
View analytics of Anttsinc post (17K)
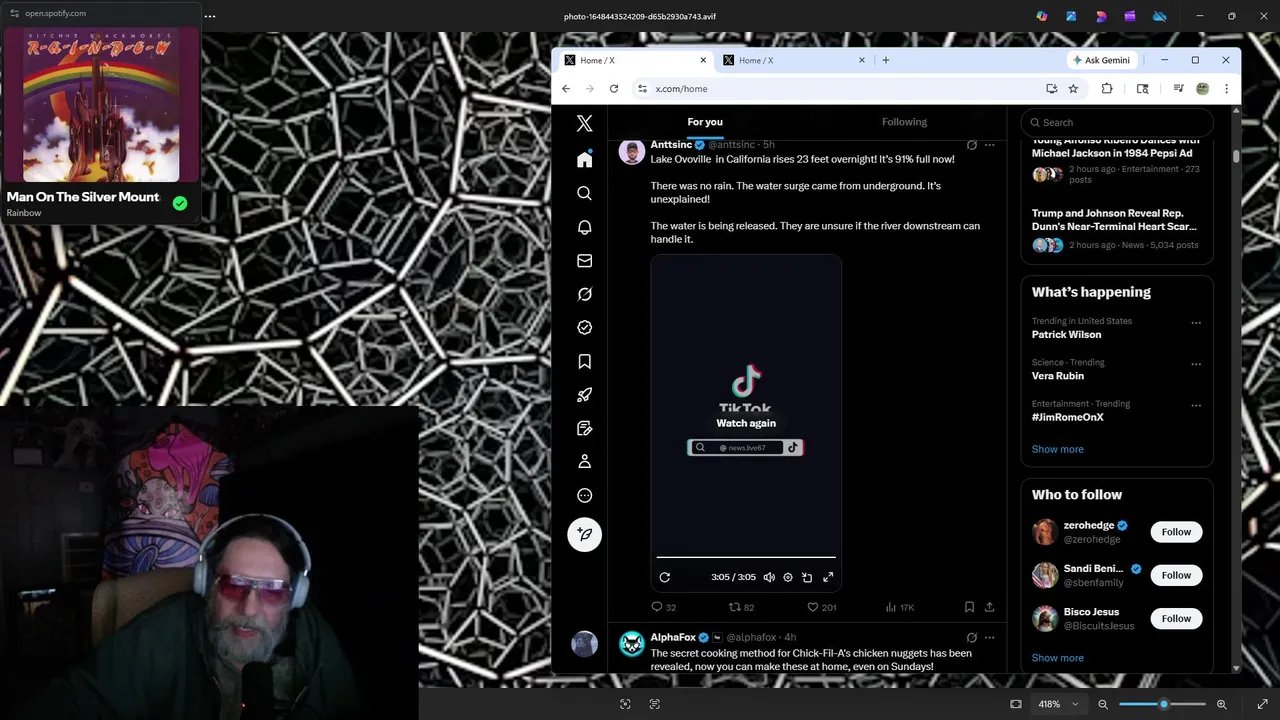coord(900,607)
